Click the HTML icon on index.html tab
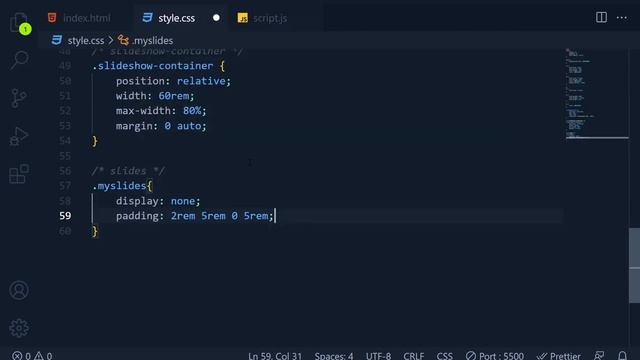The height and width of the screenshot is (360, 640). tap(52, 18)
